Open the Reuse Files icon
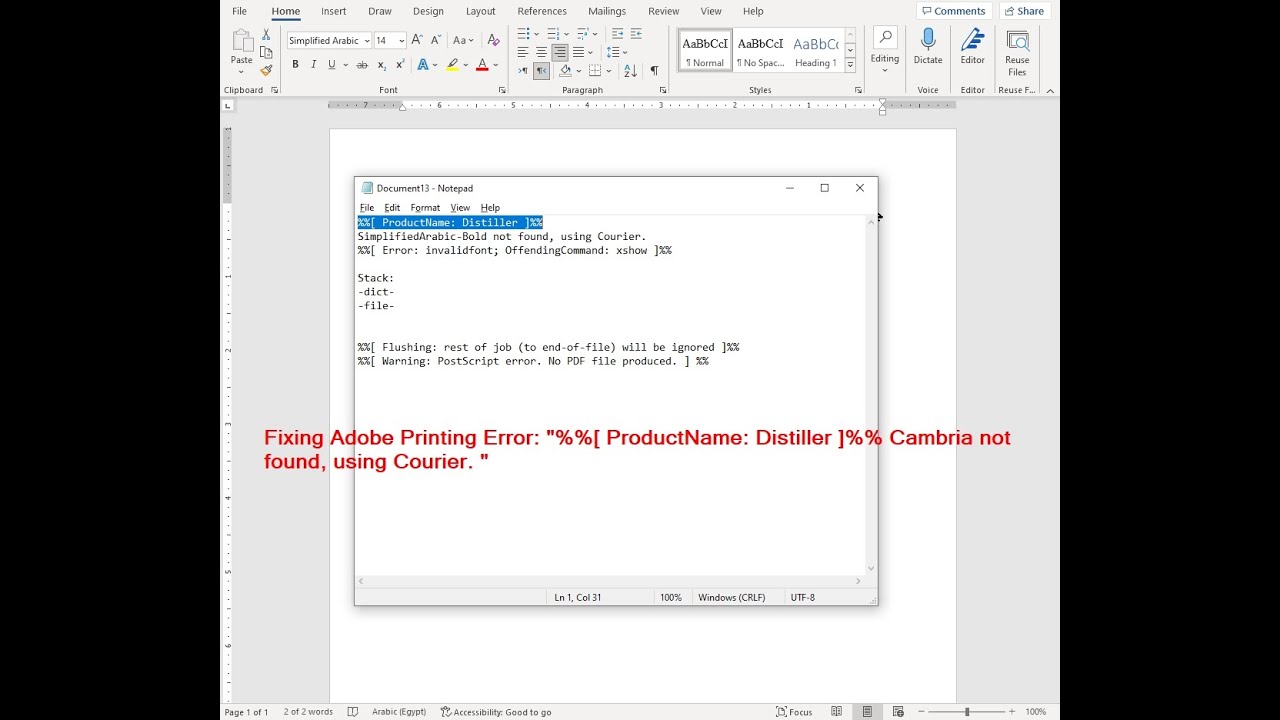Screen dimensions: 1280x720 1017,41
